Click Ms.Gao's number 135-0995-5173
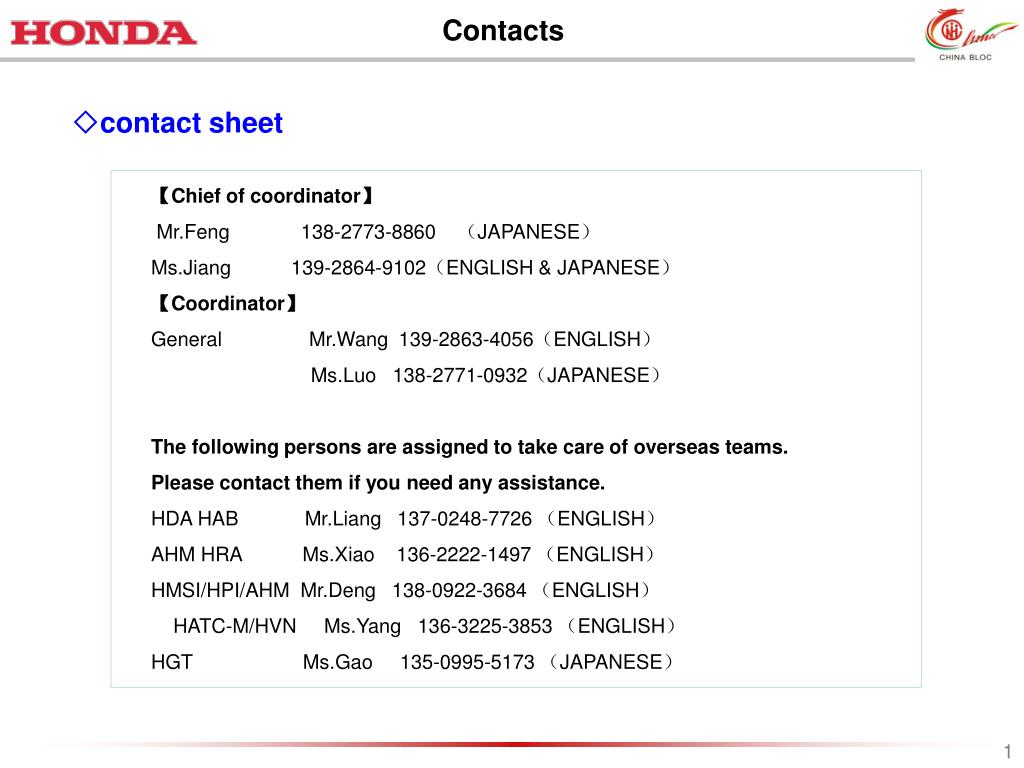The height and width of the screenshot is (768, 1024). coord(468,662)
